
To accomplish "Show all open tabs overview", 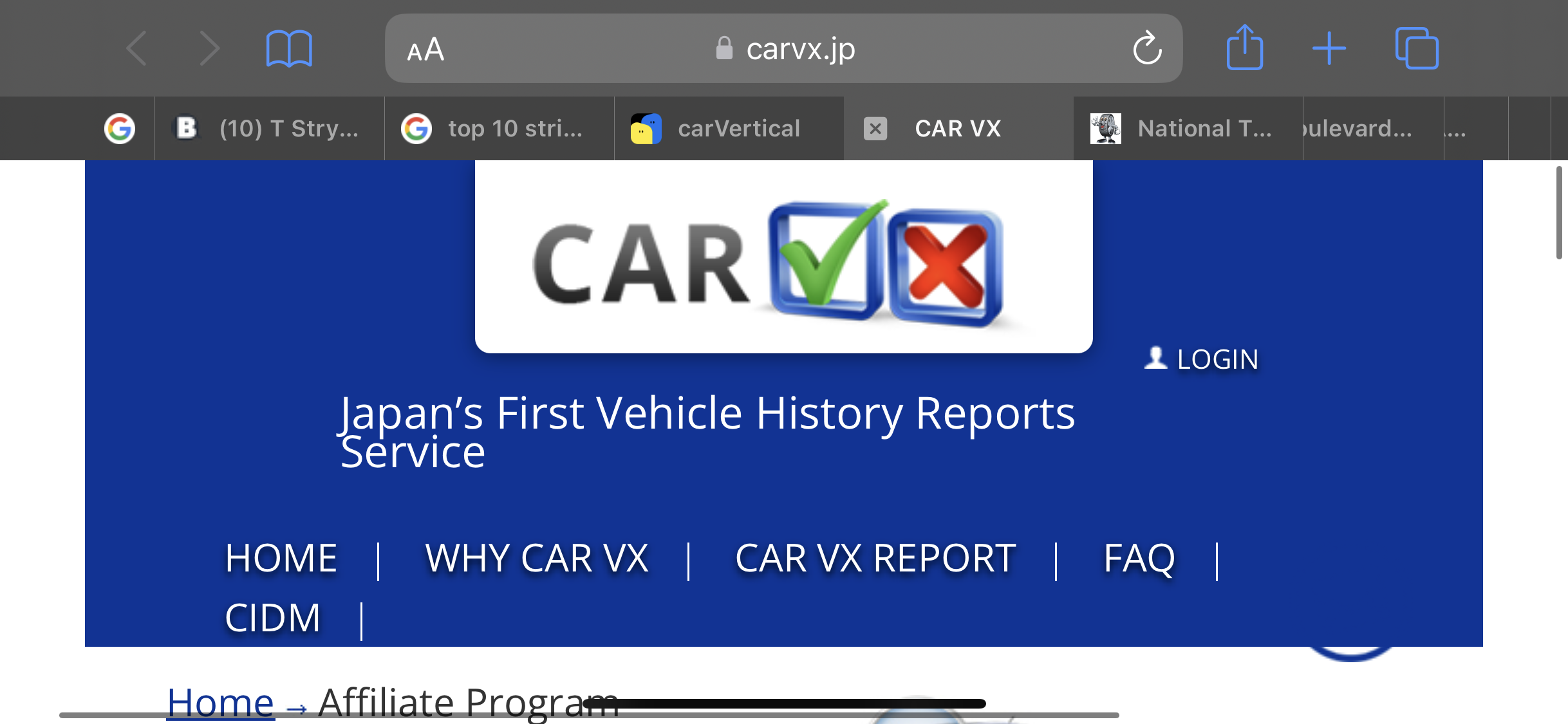I will click(x=1417, y=48).
